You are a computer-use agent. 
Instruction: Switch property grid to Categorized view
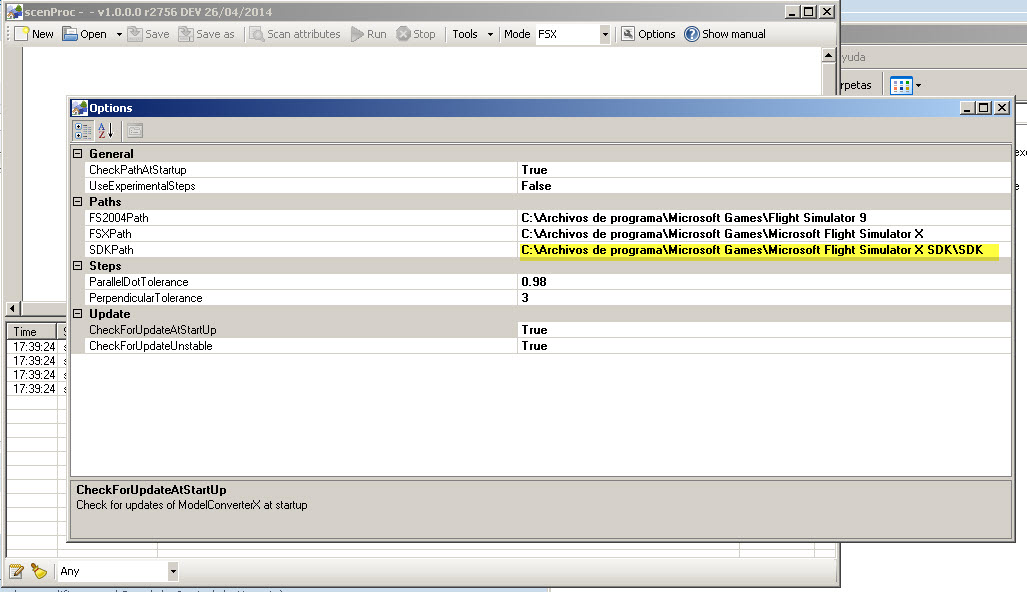click(83, 130)
